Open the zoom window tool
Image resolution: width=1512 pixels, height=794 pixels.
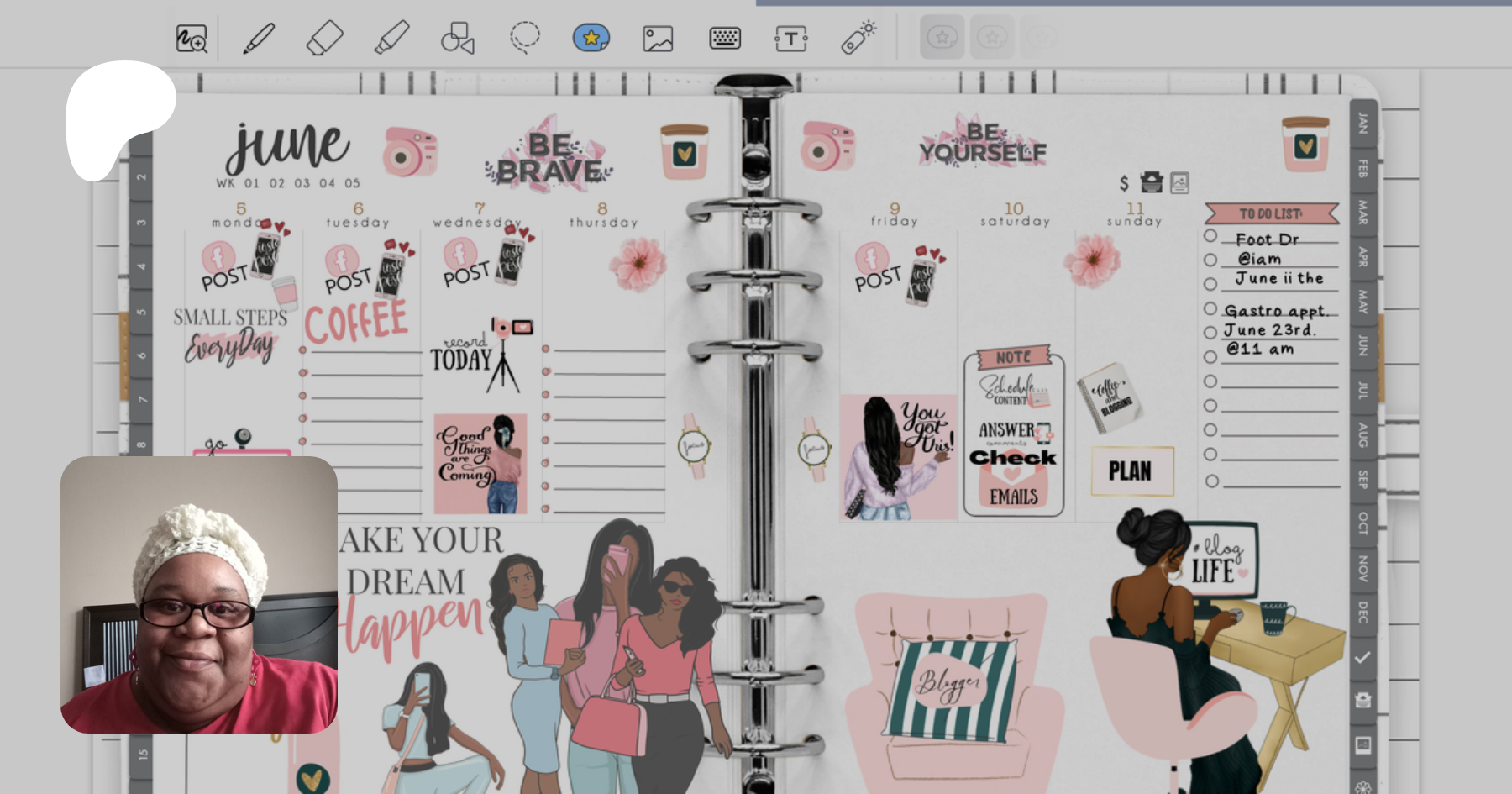click(192, 39)
